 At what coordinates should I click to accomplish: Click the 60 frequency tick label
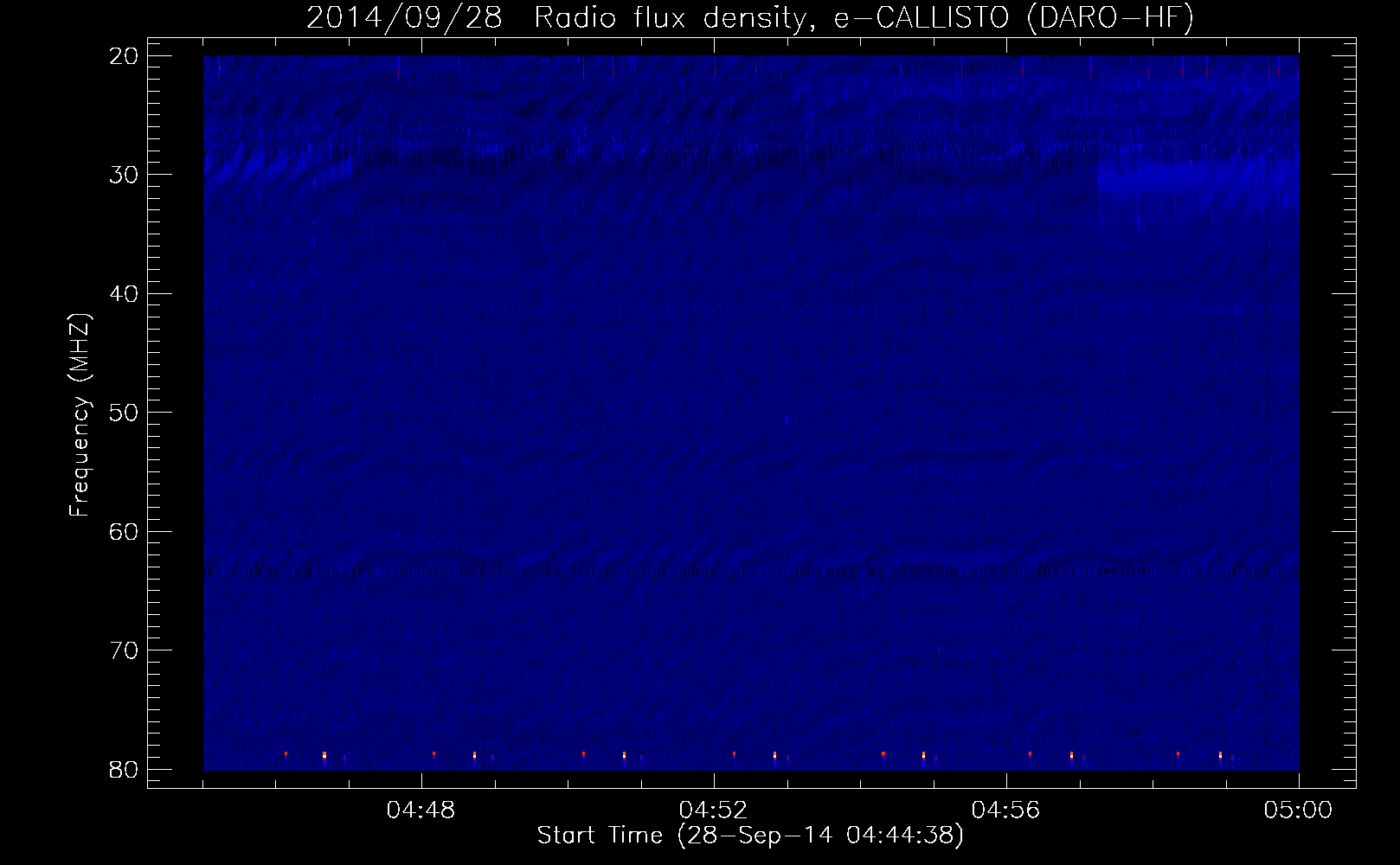(x=125, y=532)
